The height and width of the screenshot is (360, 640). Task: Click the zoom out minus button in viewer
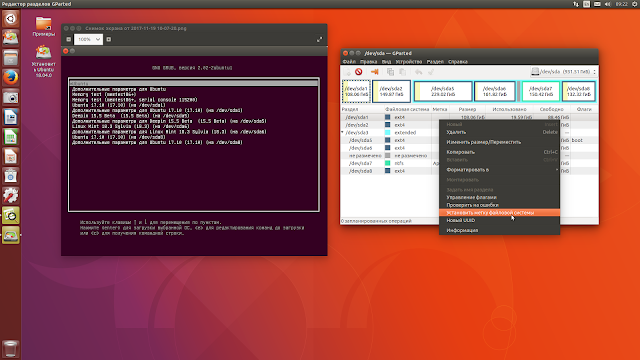point(69,40)
